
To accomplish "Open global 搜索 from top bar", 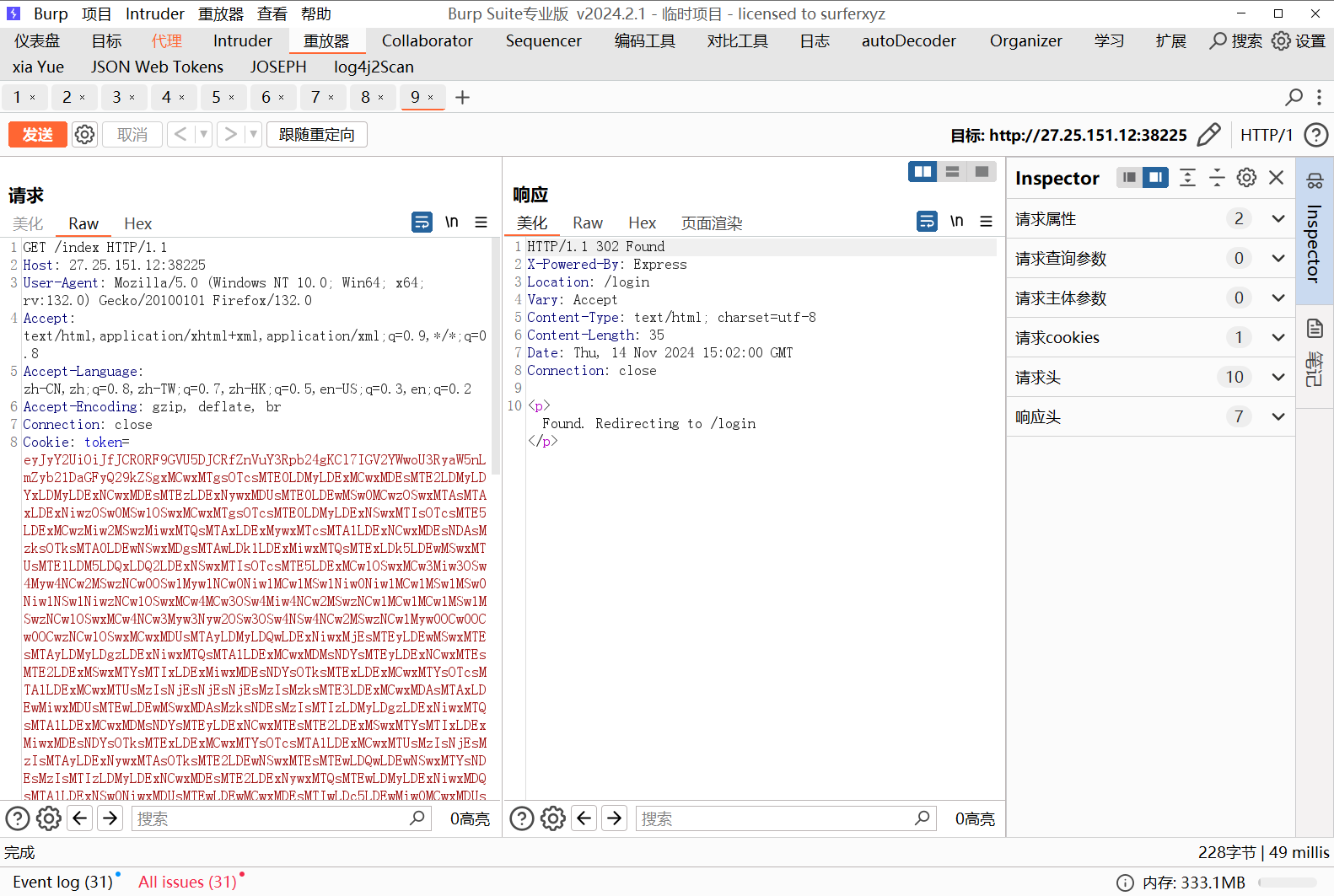I will click(1235, 41).
